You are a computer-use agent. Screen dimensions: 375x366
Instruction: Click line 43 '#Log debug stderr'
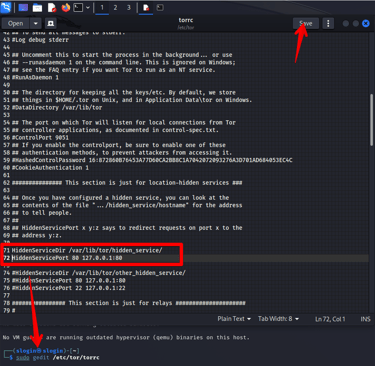40,40
